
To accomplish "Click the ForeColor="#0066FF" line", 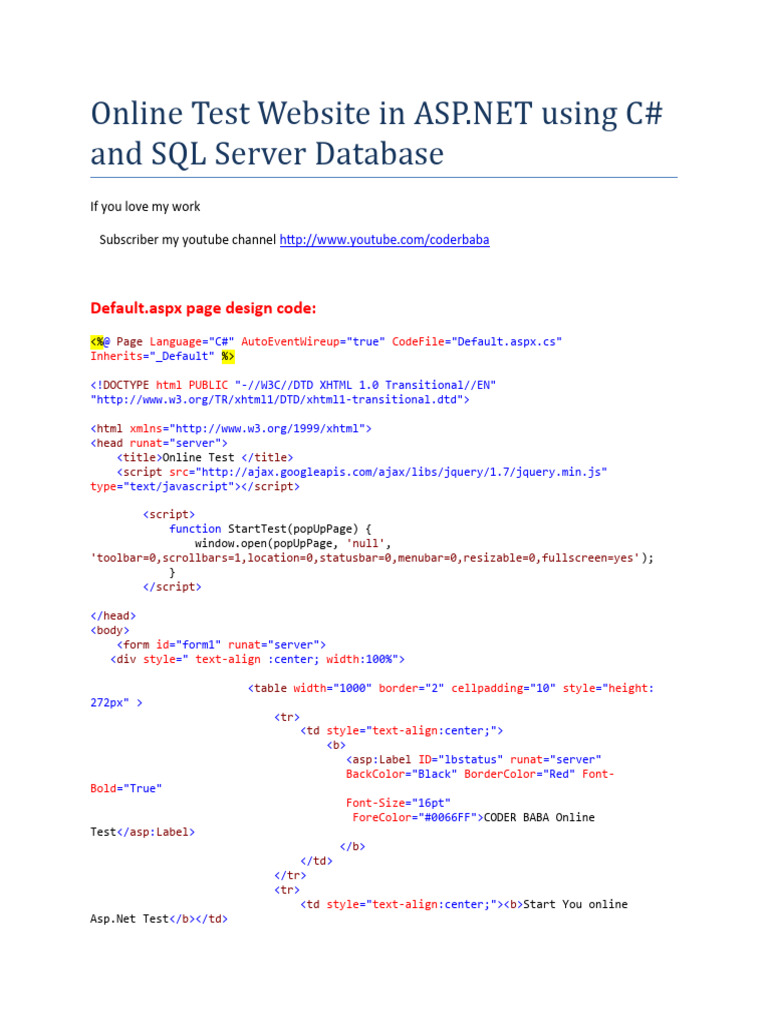I will tap(473, 817).
